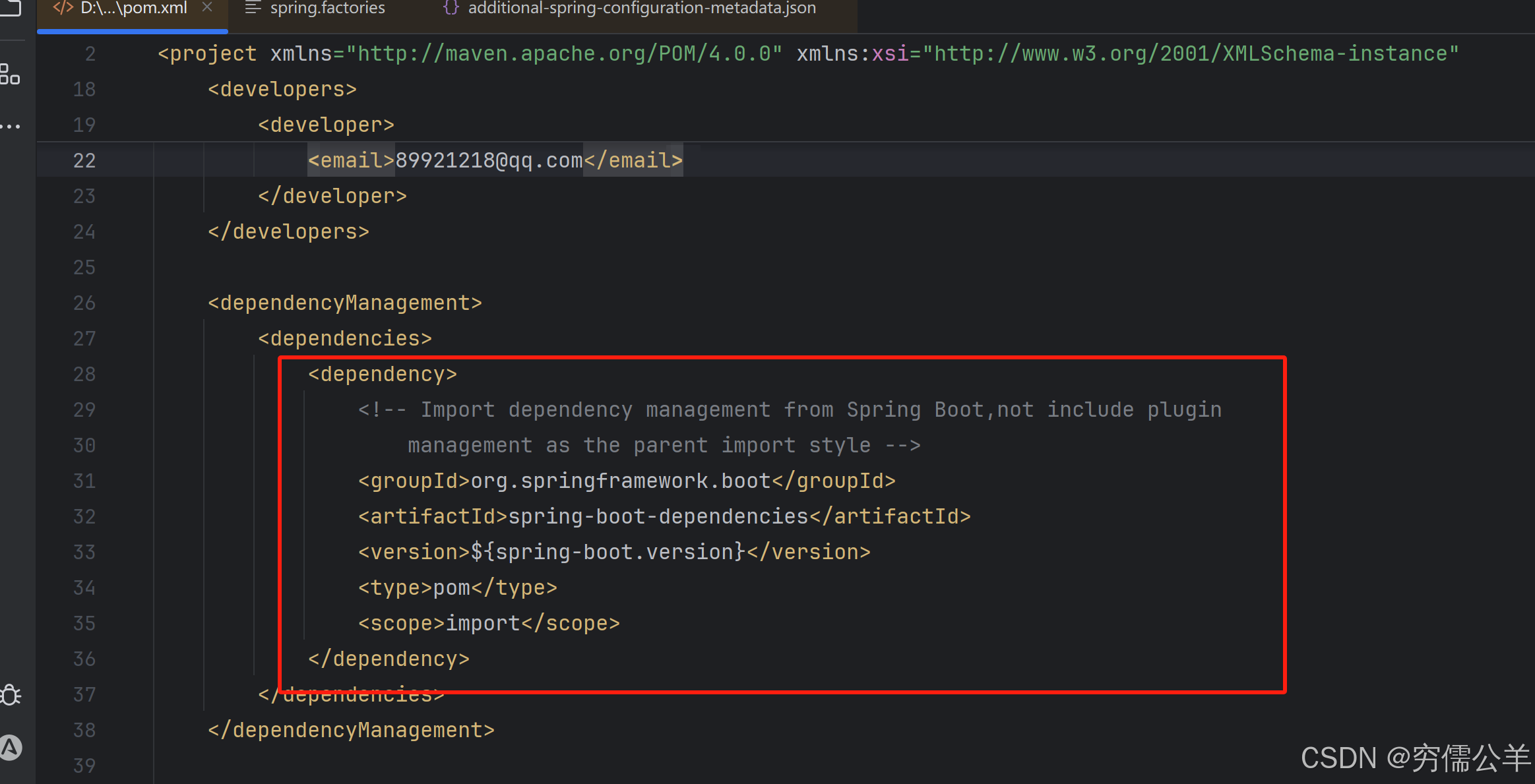Open the Debug bug tool window
This screenshot has height=784, width=1535.
pos(11,695)
